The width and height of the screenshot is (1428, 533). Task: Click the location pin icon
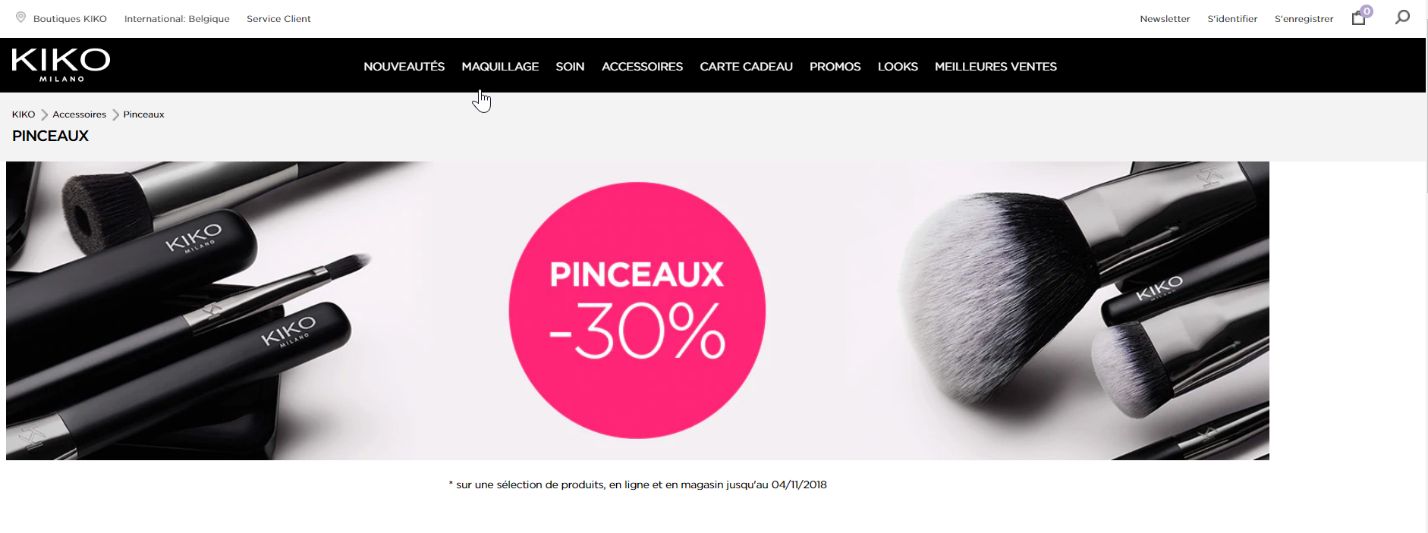[21, 17]
